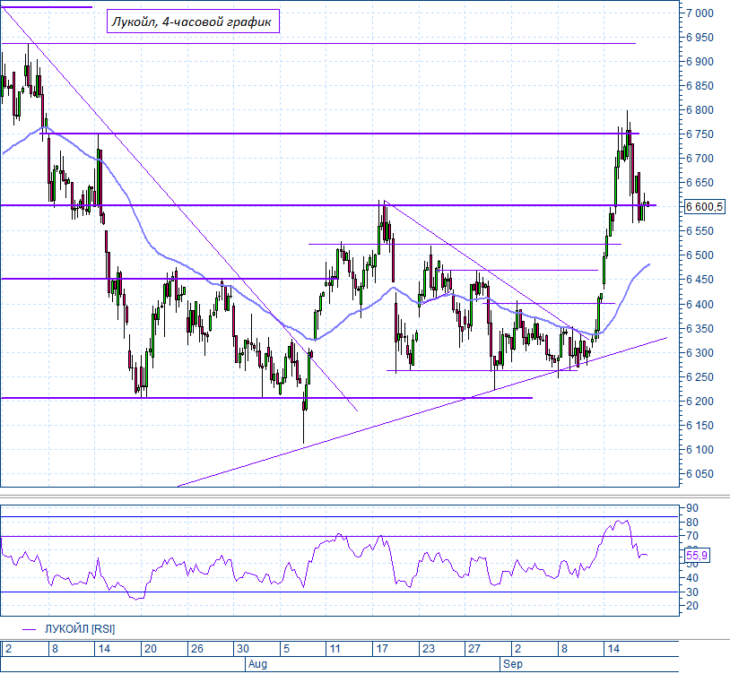The width and height of the screenshot is (730, 674).
Task: Click the RSI axis label 80
Action: pyautogui.click(x=692, y=522)
